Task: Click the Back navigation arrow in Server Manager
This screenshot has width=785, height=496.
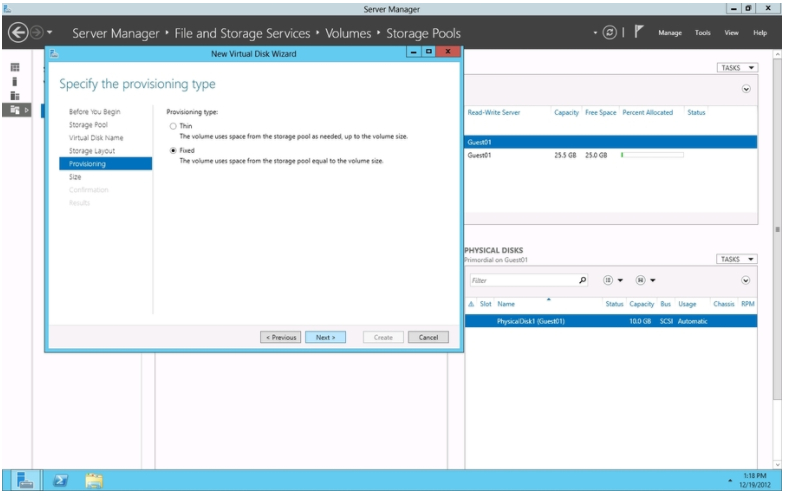Action: (18, 33)
